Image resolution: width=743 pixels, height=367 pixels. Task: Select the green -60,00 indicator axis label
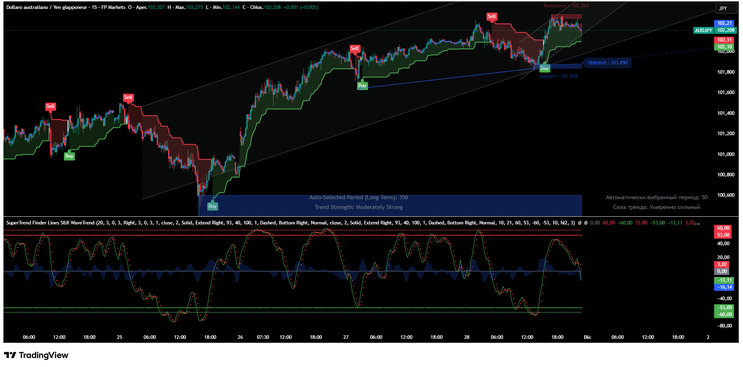click(723, 314)
